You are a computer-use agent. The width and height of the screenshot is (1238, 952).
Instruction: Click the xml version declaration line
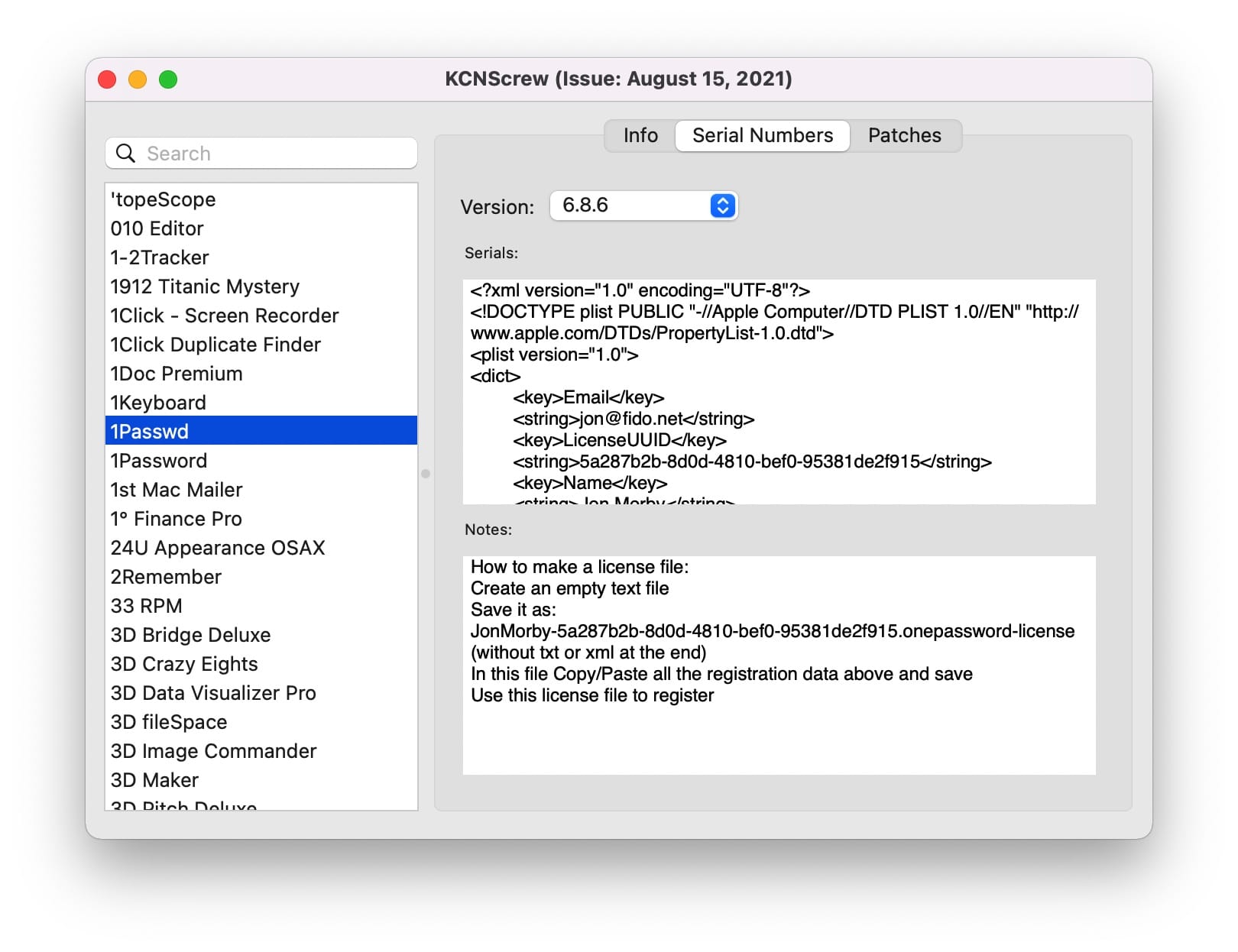click(640, 290)
